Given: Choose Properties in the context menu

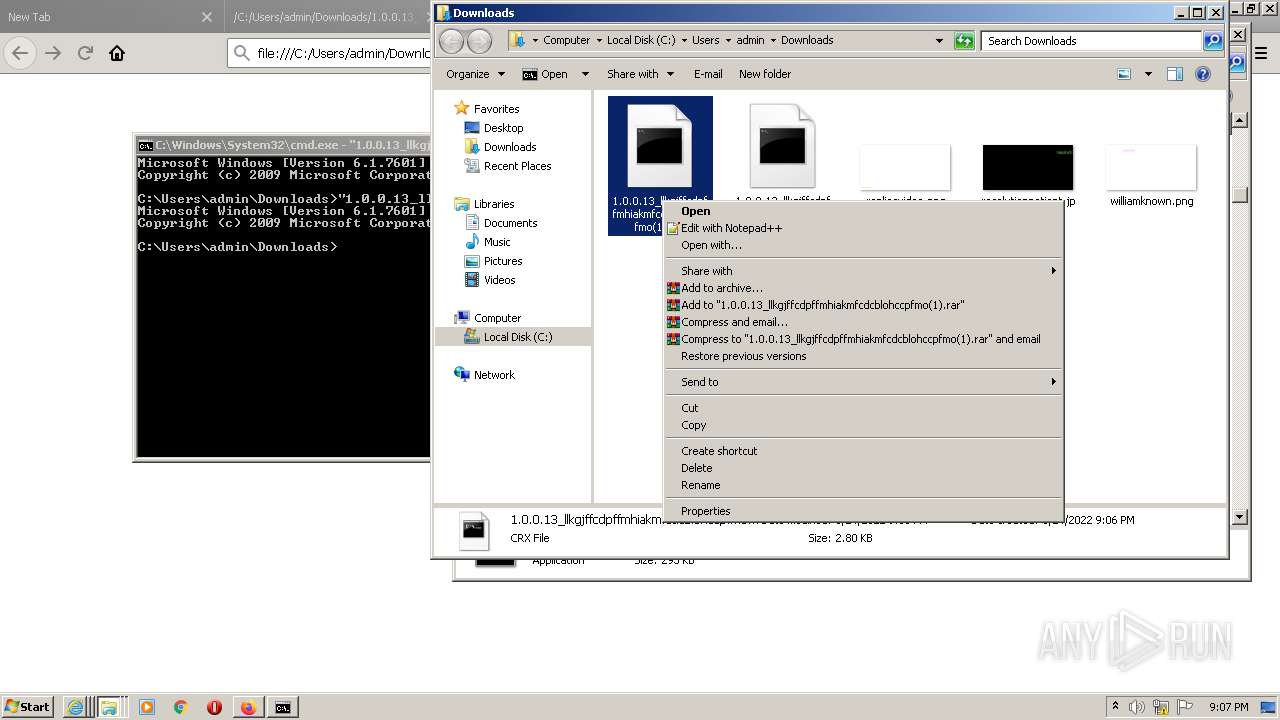Looking at the screenshot, I should [863, 511].
